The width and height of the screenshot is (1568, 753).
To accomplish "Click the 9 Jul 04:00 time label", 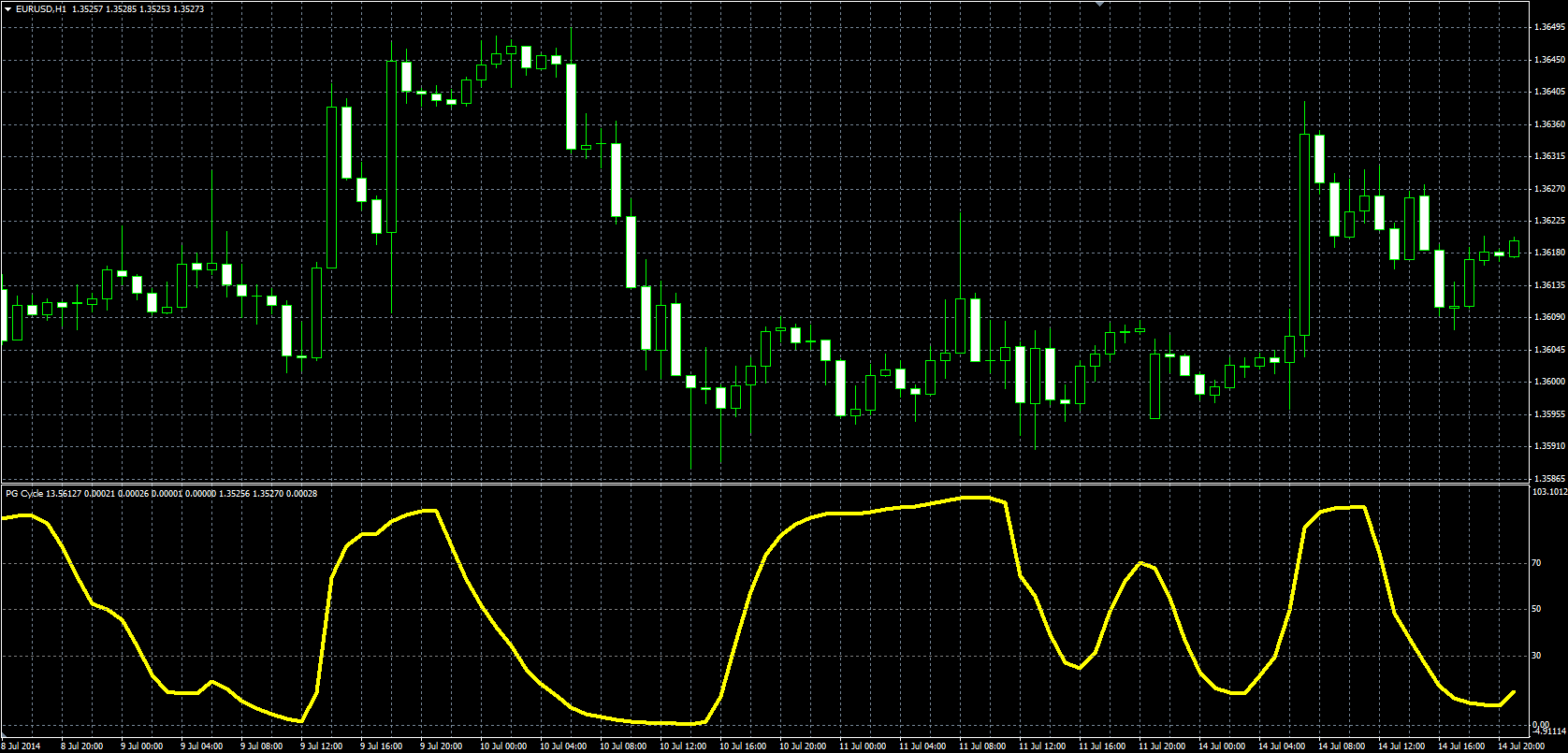I will 202,746.
